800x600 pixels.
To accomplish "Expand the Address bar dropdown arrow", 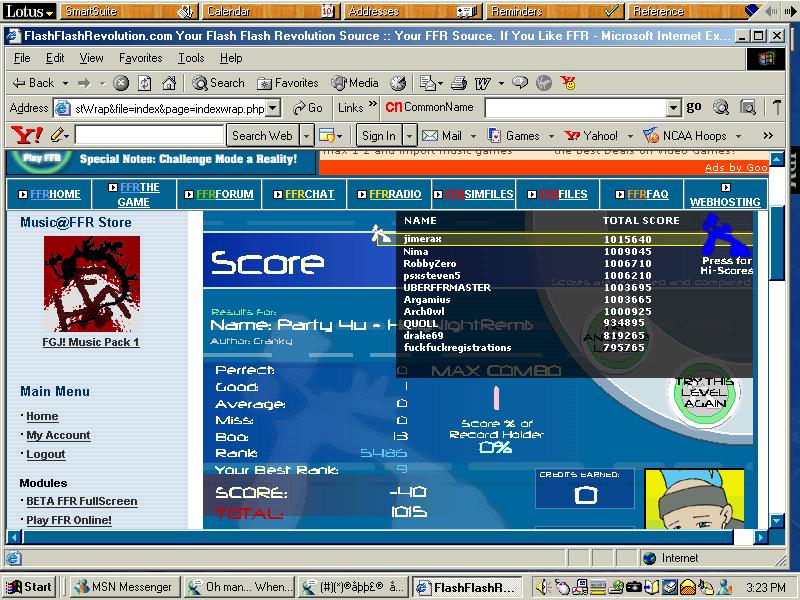I will (273, 108).
